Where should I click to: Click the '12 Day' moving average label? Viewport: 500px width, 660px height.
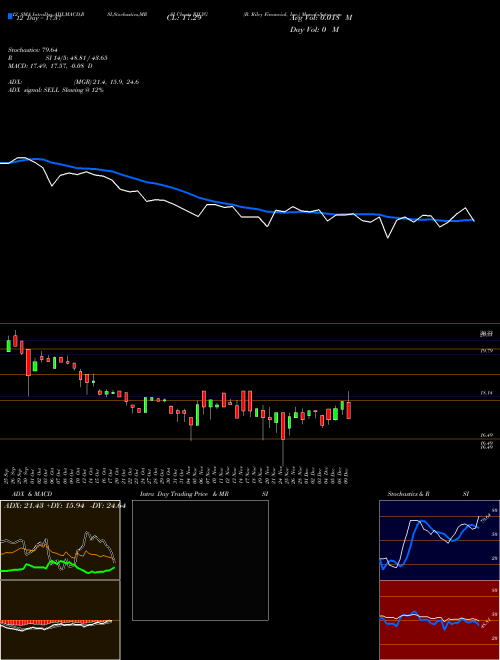pyautogui.click(x=37, y=19)
